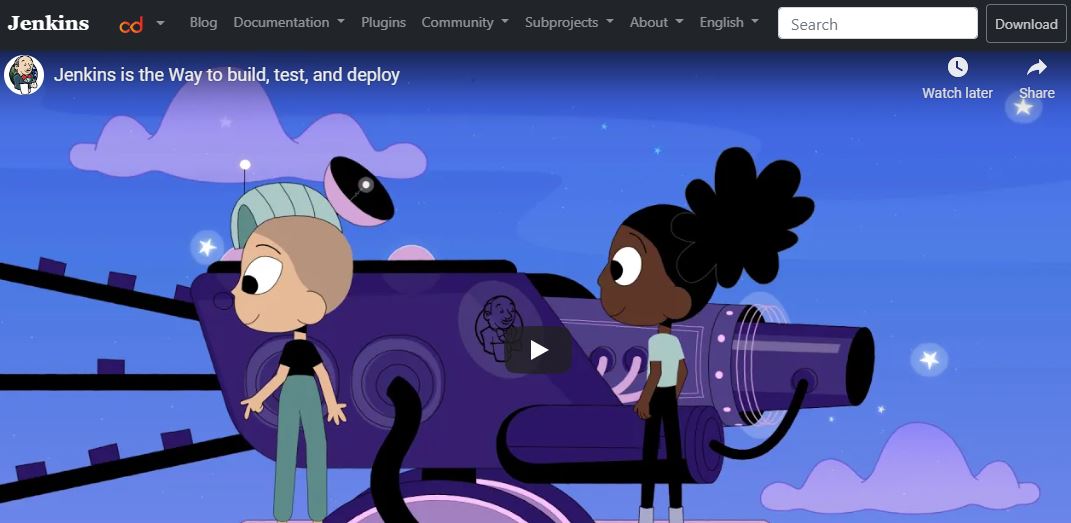Screen dimensions: 1071x523
Task: Open the Subprojects dropdown
Action: (569, 23)
